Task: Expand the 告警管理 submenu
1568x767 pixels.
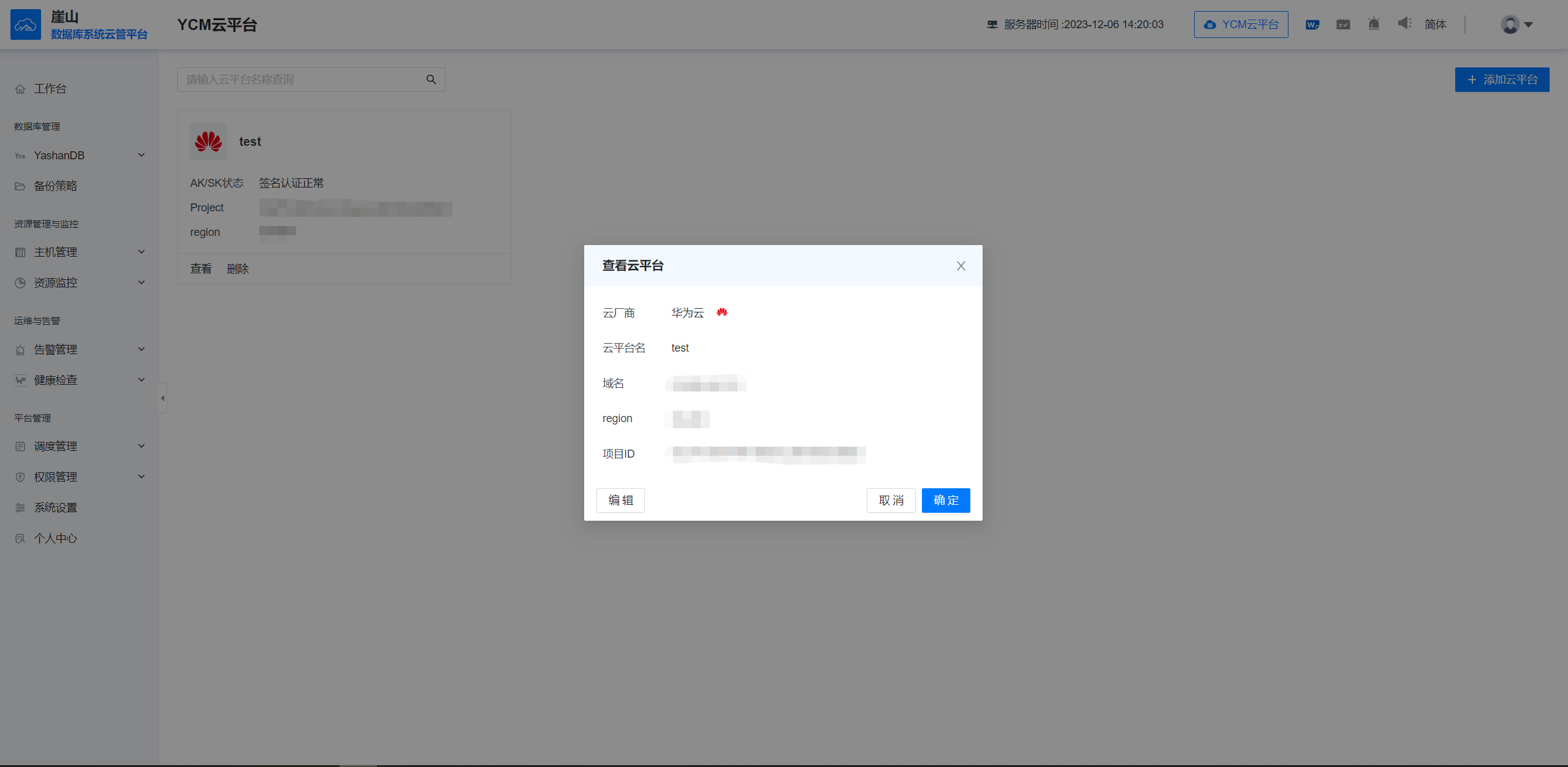Action: pos(142,349)
